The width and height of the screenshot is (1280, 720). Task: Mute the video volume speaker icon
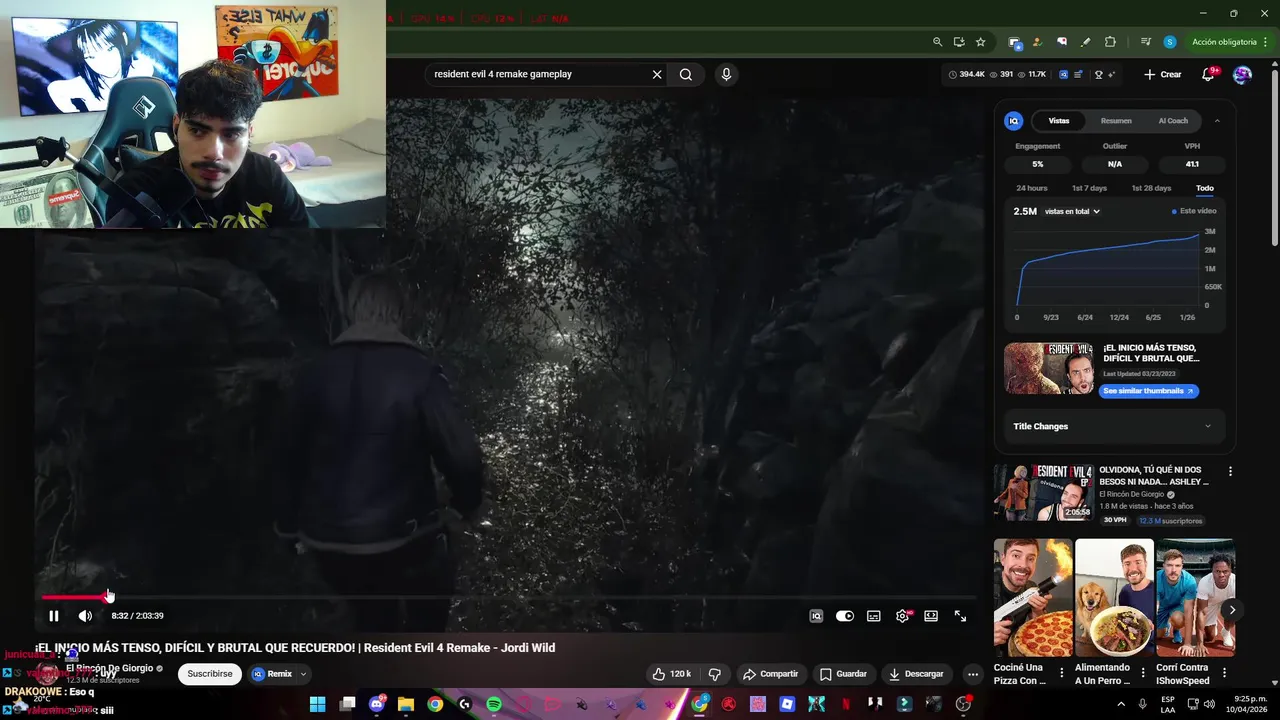coord(85,616)
